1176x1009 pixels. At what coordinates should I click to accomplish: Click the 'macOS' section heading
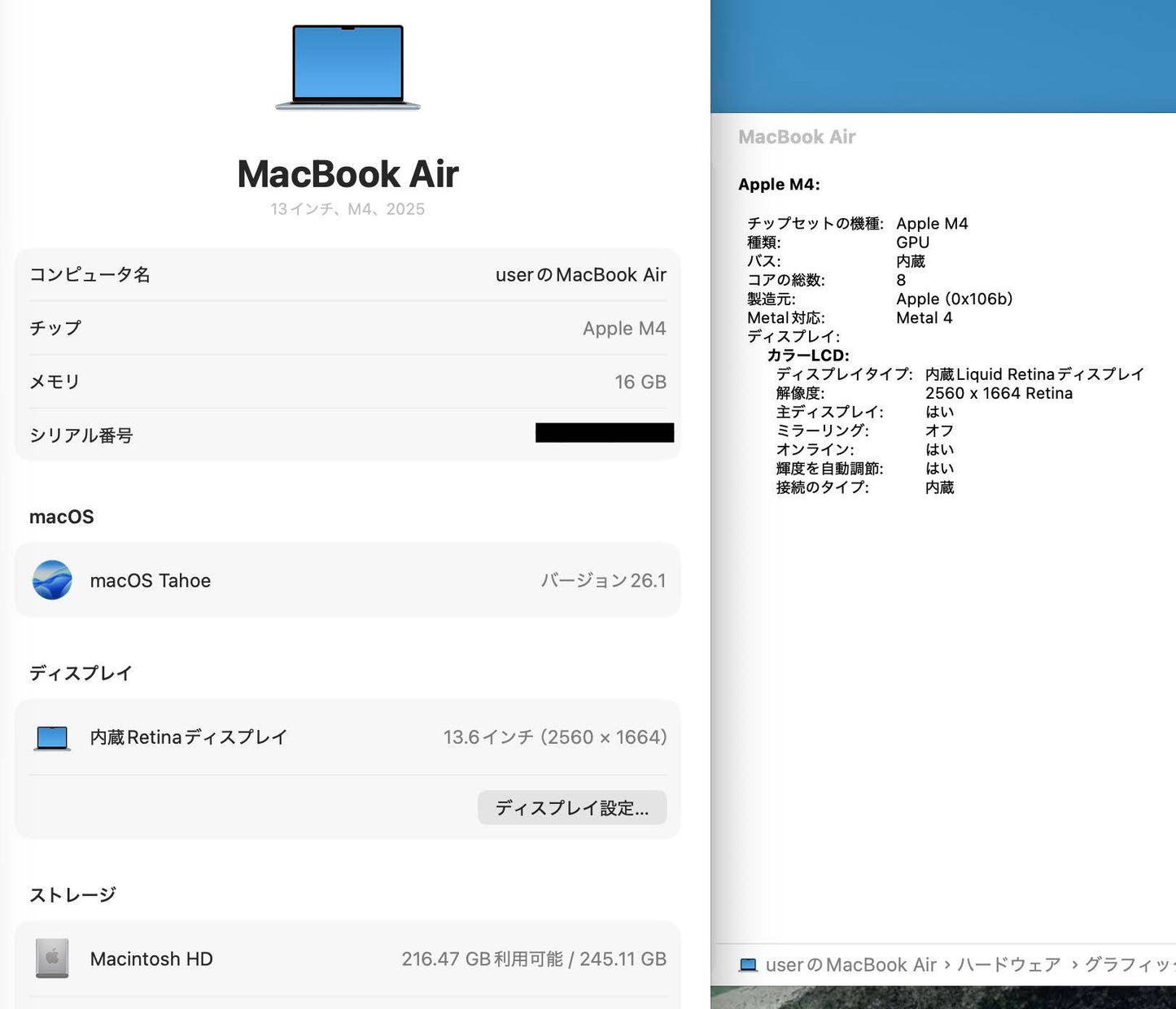(62, 517)
